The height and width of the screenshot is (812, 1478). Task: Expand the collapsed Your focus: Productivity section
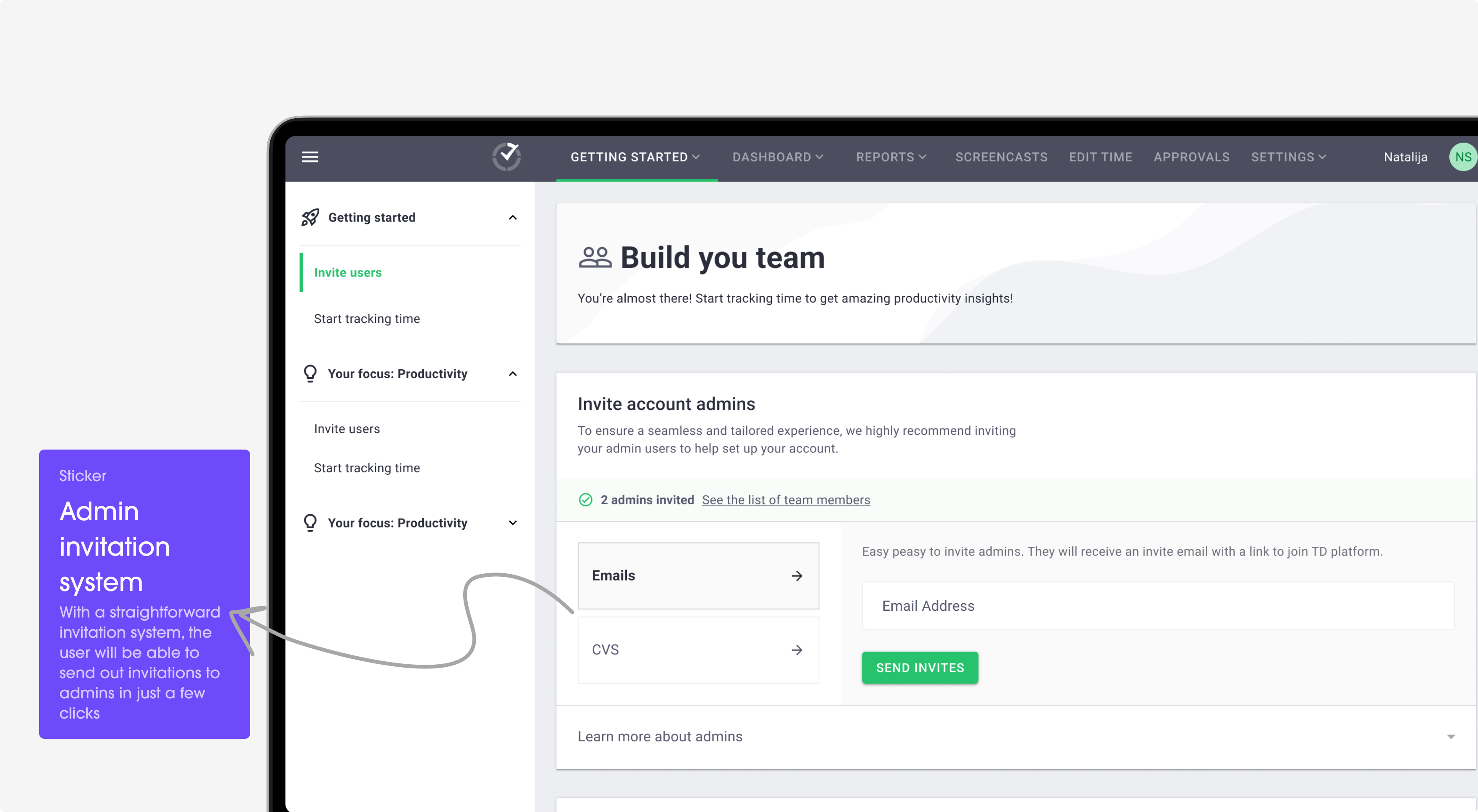[512, 523]
